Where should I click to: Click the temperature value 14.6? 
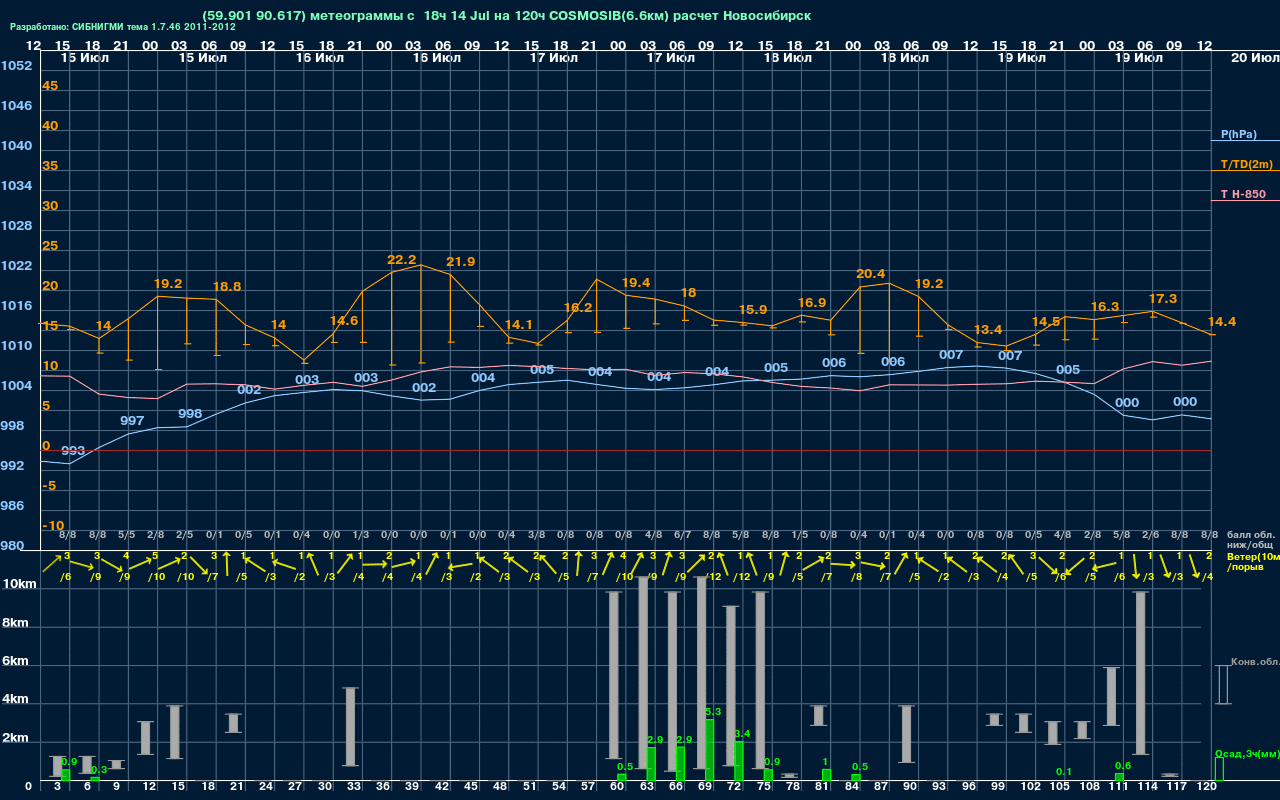(x=344, y=321)
